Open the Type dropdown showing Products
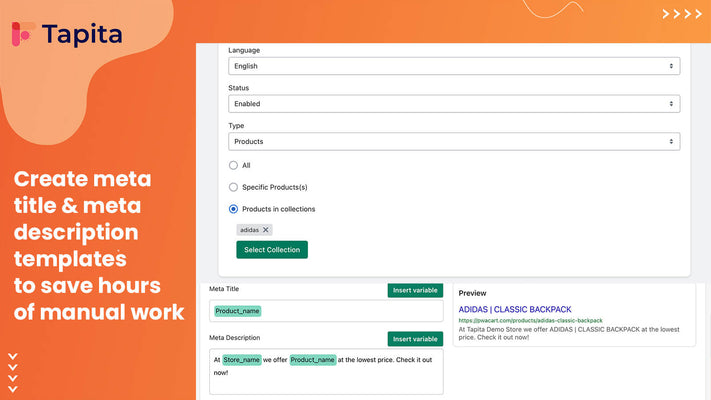Screen dimensions: 711x400 (454, 142)
